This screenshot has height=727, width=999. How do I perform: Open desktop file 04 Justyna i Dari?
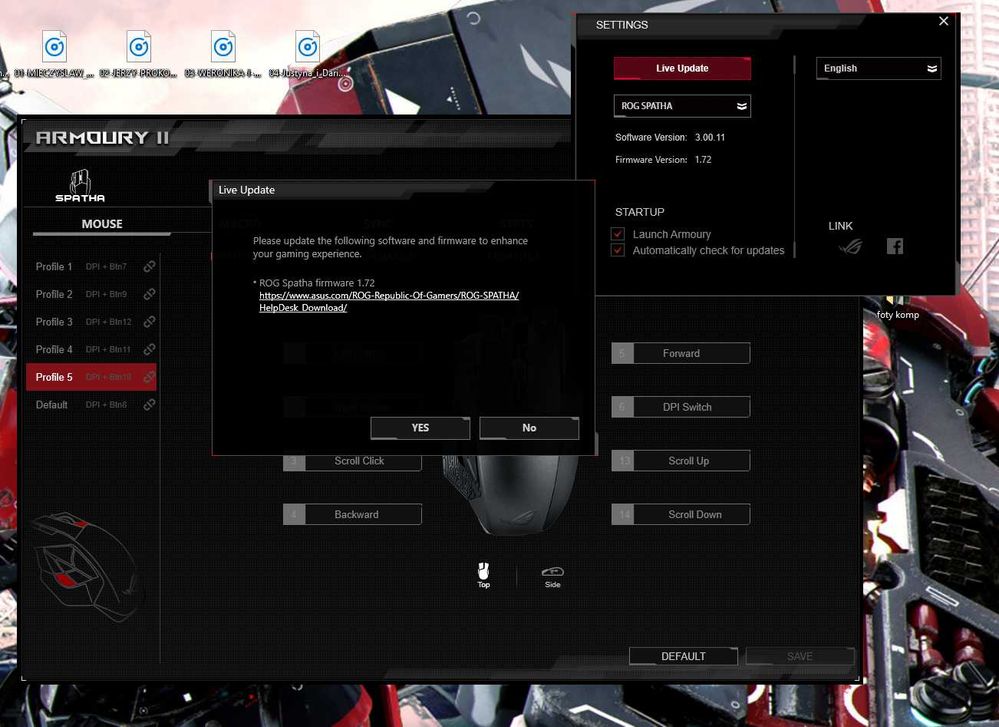pos(308,54)
